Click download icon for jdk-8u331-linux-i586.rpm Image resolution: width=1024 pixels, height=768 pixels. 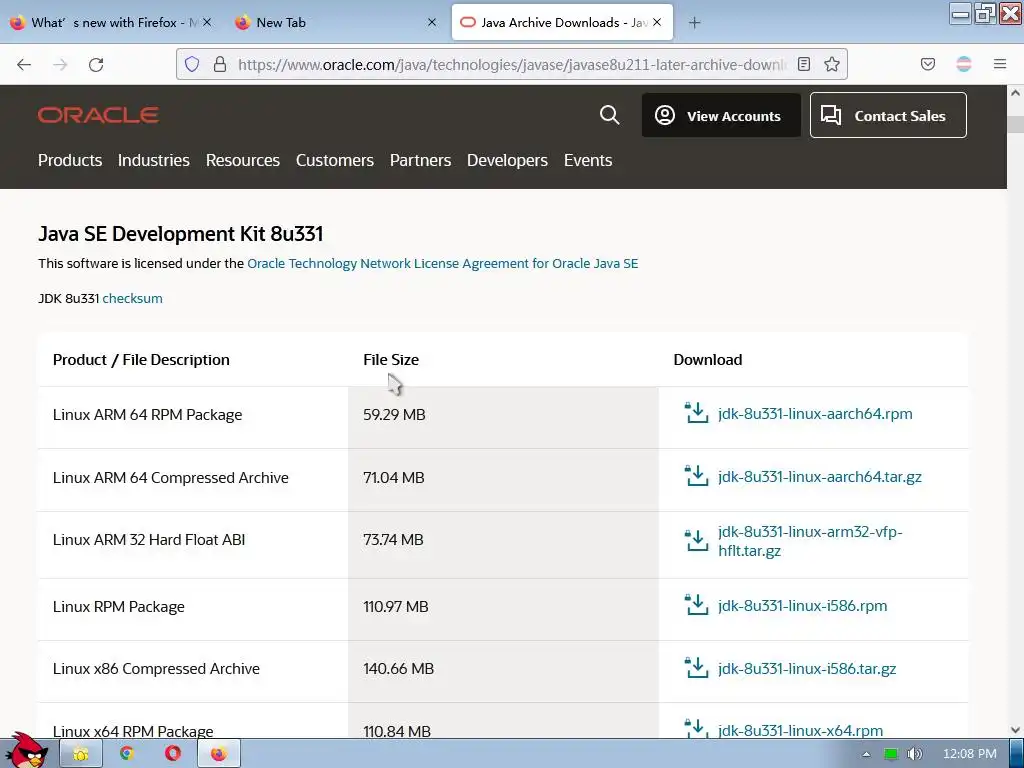tap(696, 605)
